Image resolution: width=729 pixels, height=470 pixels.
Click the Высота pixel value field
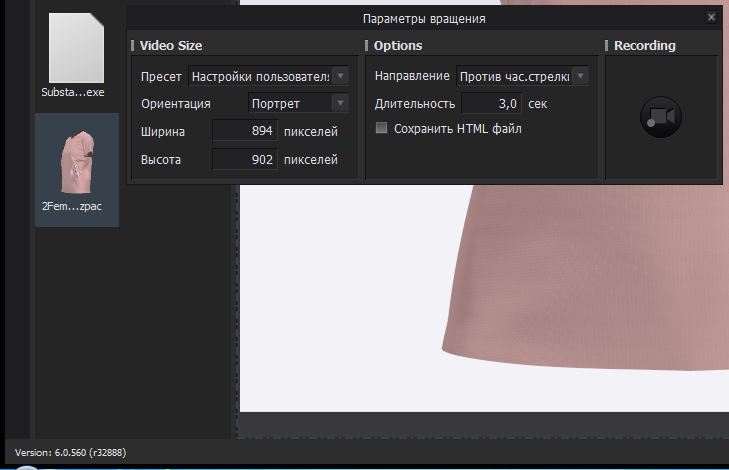coord(245,159)
